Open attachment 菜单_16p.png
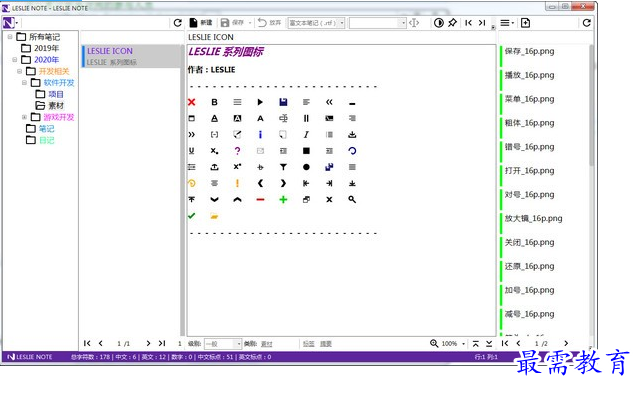Viewport: 638px width, 394px height. [x=529, y=99]
